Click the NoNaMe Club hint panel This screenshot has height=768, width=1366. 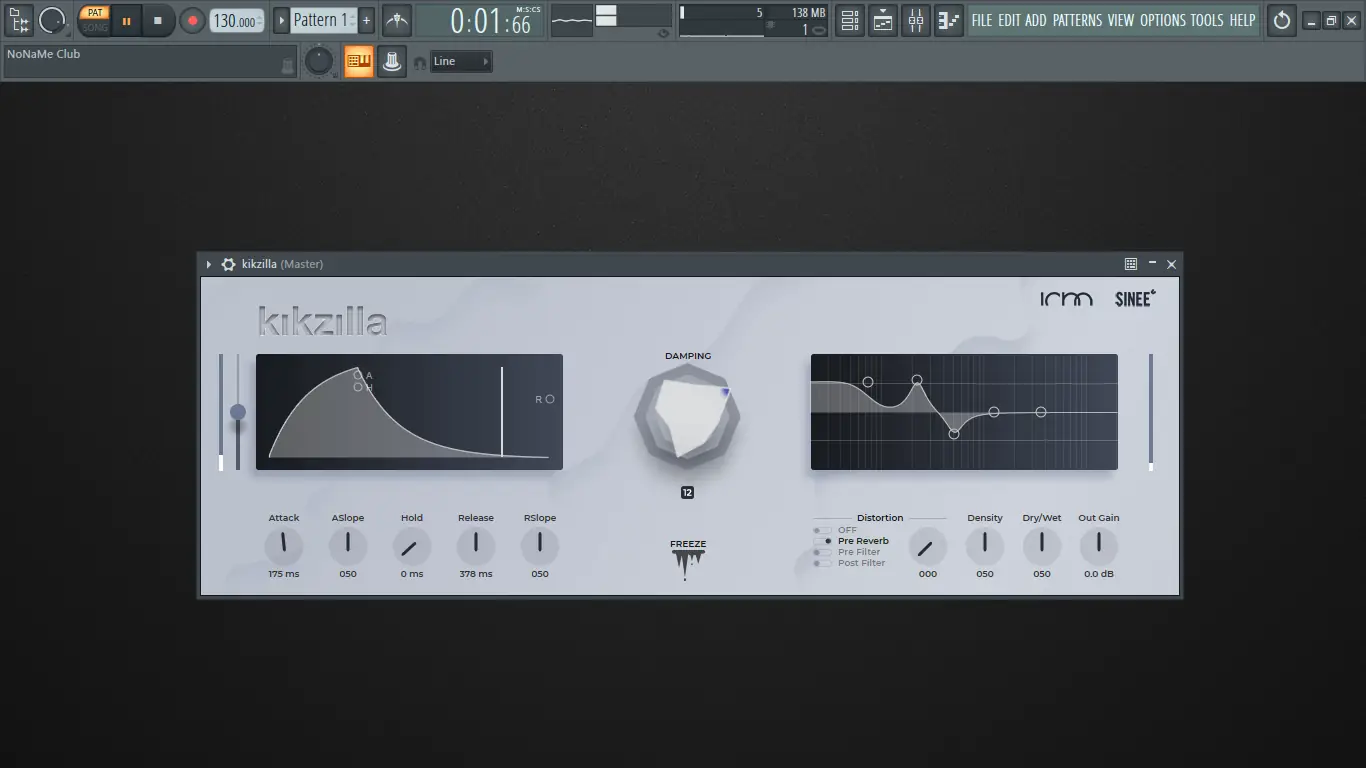click(x=150, y=61)
